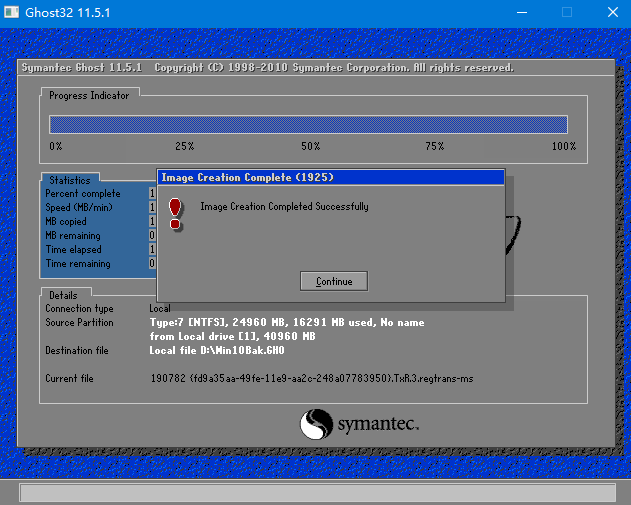This screenshot has height=505, width=631.
Task: Click the empty status bar at bottom
Action: point(315,492)
